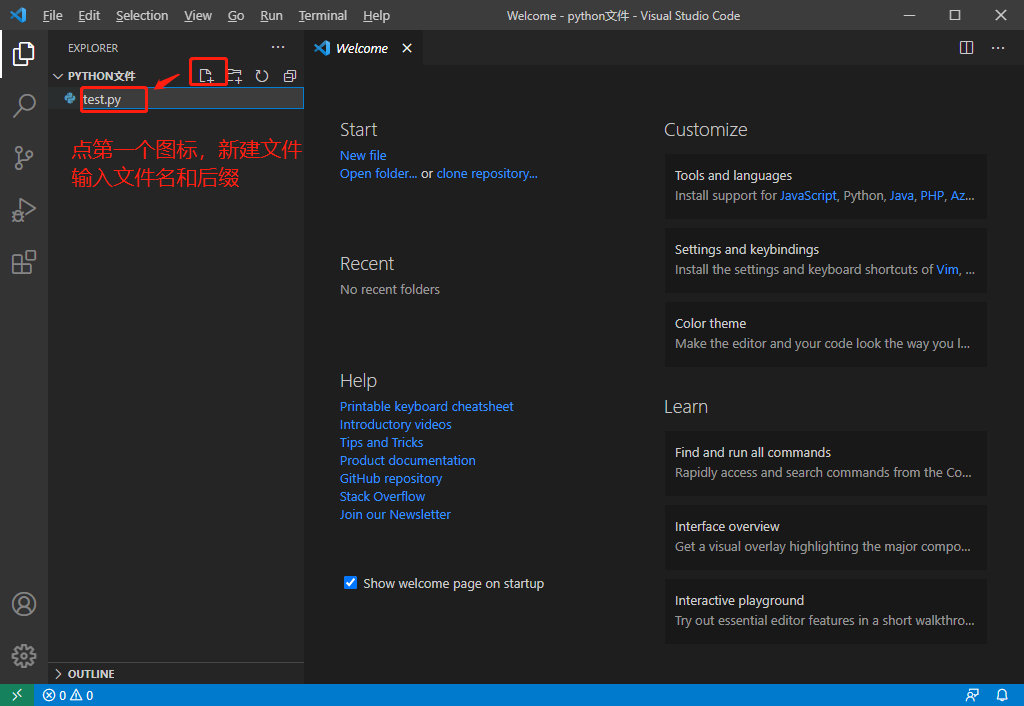Open the Selection menu
1024x706 pixels.
click(142, 15)
